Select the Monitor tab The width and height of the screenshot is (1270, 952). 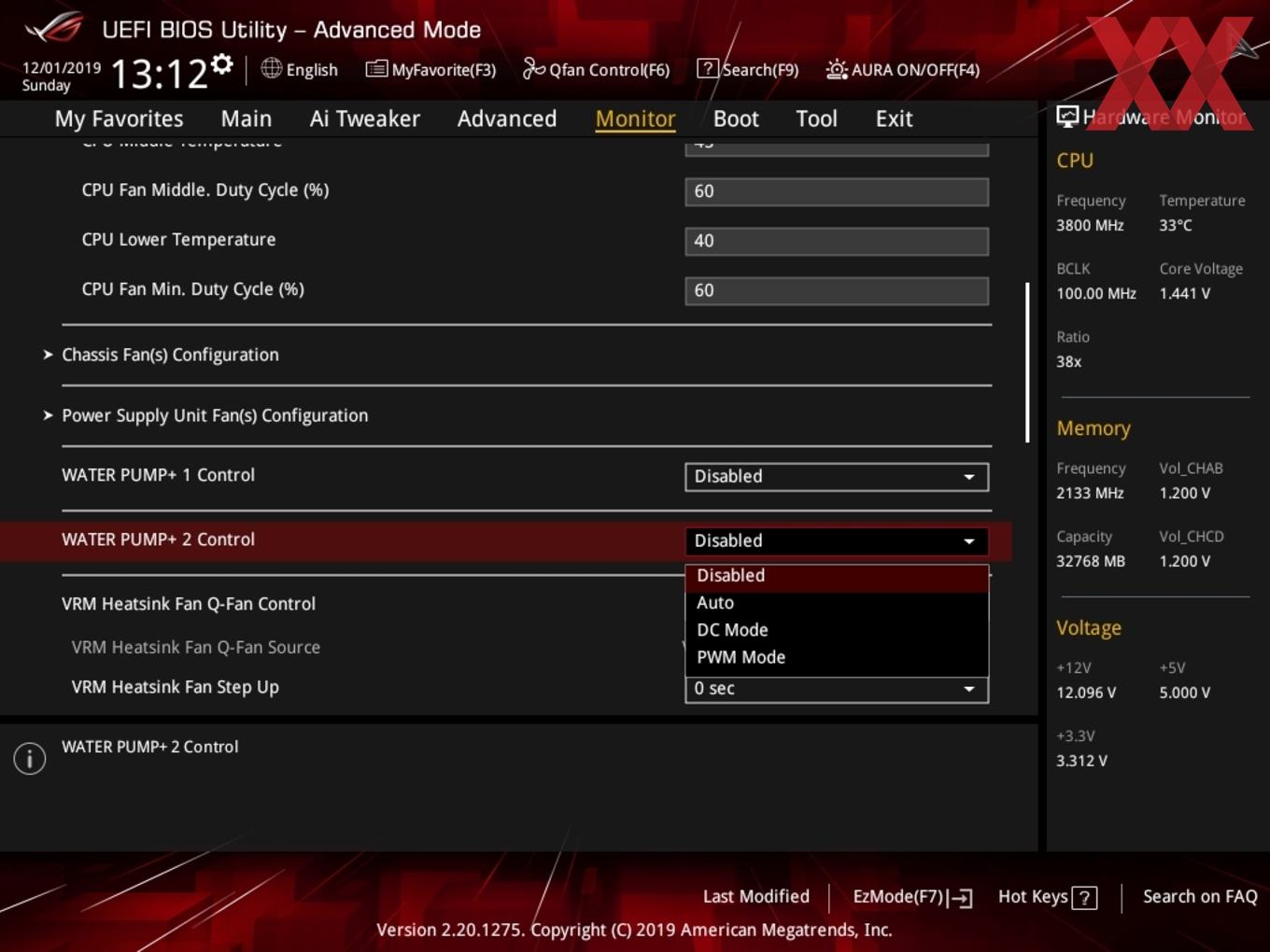(635, 119)
